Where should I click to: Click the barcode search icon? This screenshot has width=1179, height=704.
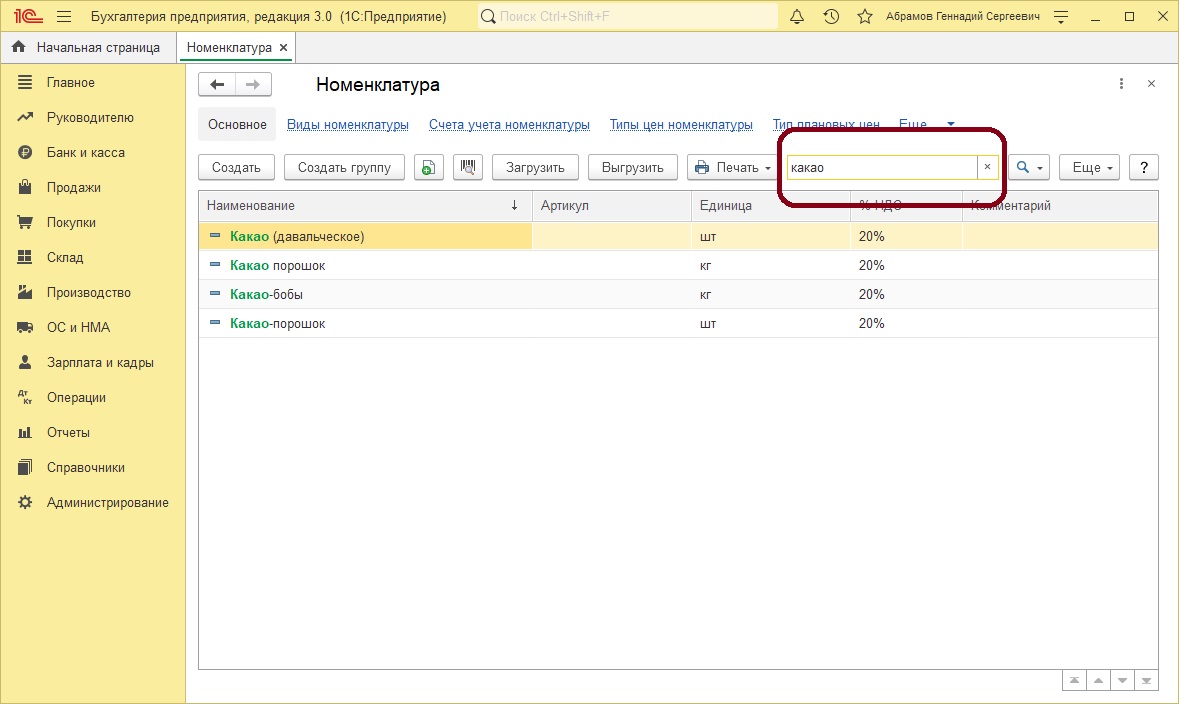pyautogui.click(x=467, y=167)
